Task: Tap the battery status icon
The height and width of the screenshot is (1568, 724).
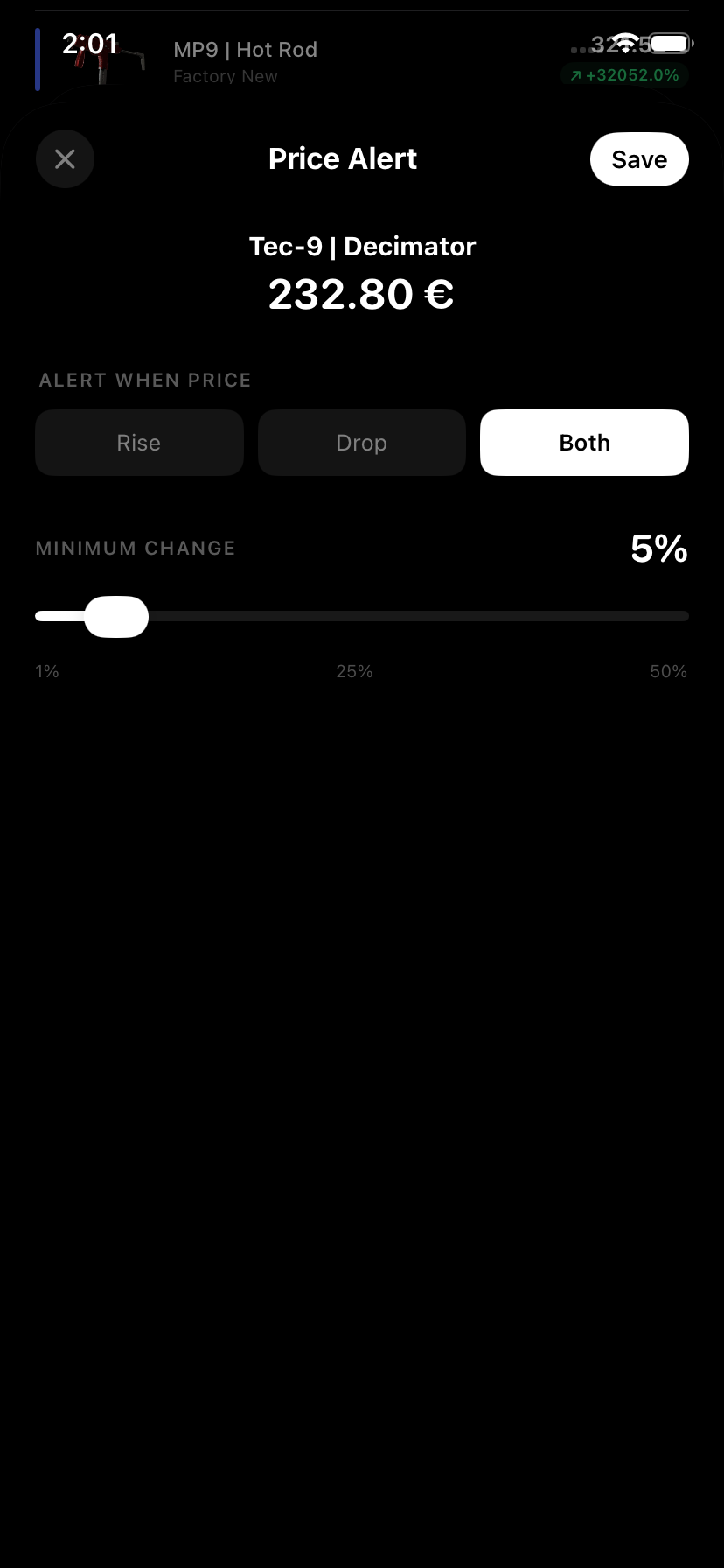Action: (671, 42)
